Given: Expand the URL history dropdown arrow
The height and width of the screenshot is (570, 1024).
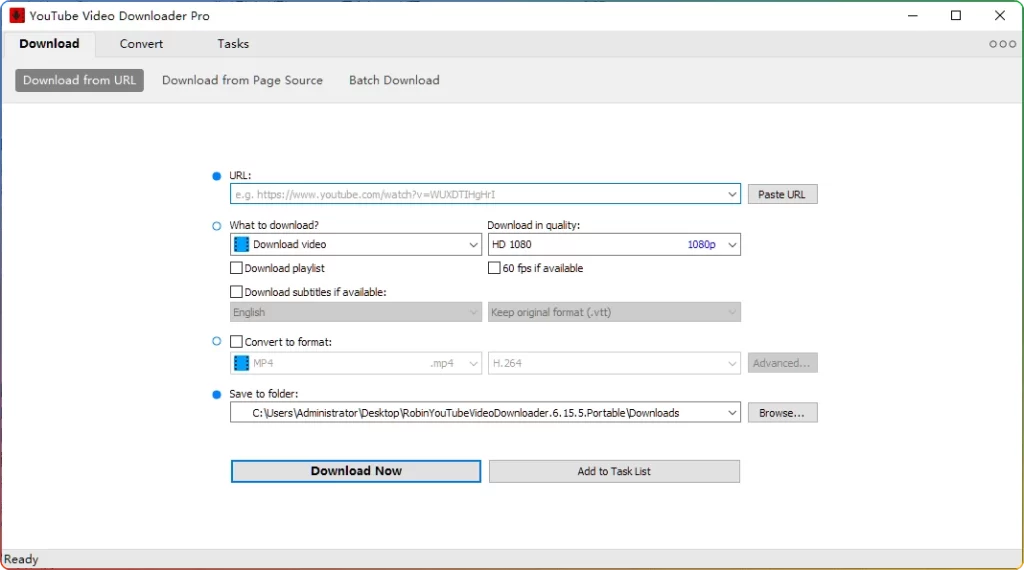Looking at the screenshot, I should click(732, 195).
